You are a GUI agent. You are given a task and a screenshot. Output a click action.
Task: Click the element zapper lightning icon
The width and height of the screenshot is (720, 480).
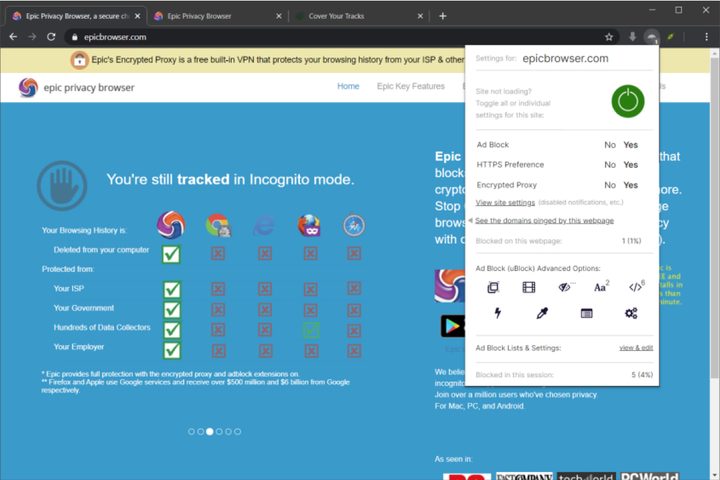(497, 313)
